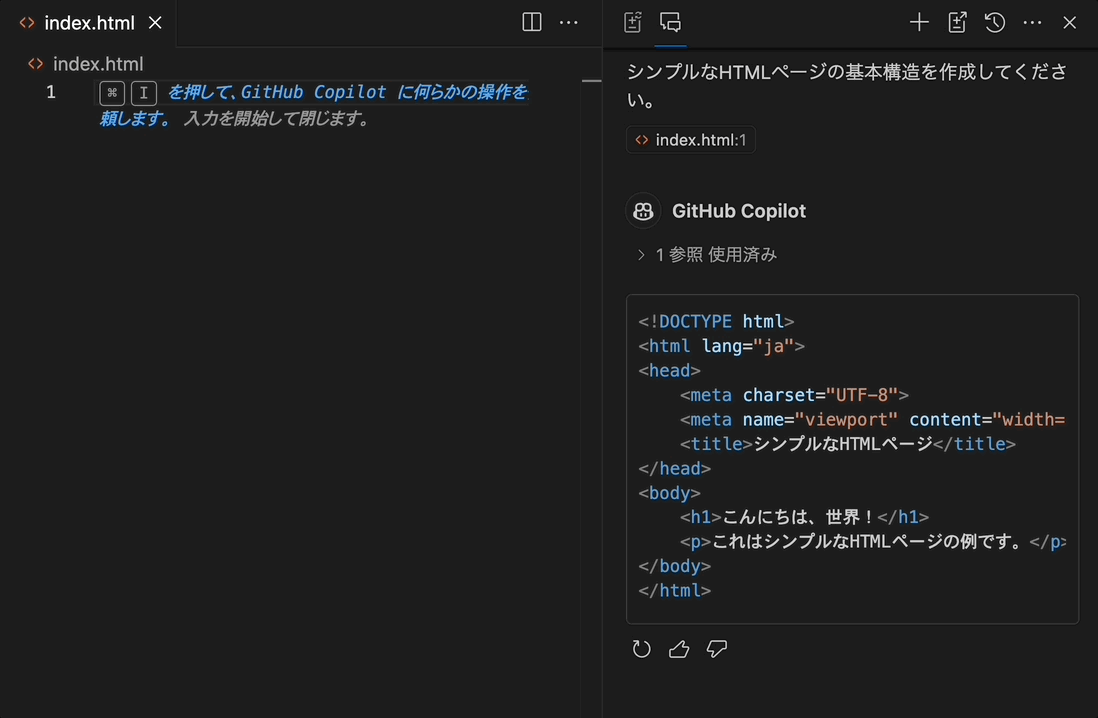Select the index.html editor tab

click(x=89, y=23)
